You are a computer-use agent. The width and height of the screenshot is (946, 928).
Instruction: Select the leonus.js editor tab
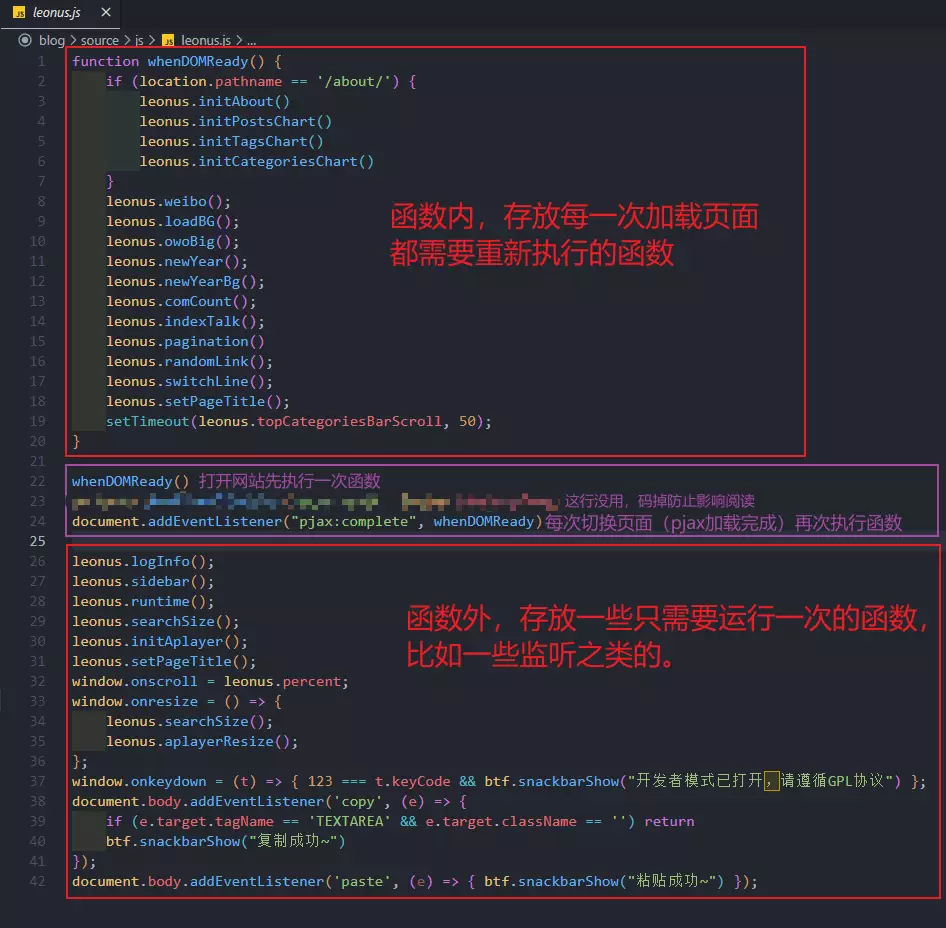57,13
